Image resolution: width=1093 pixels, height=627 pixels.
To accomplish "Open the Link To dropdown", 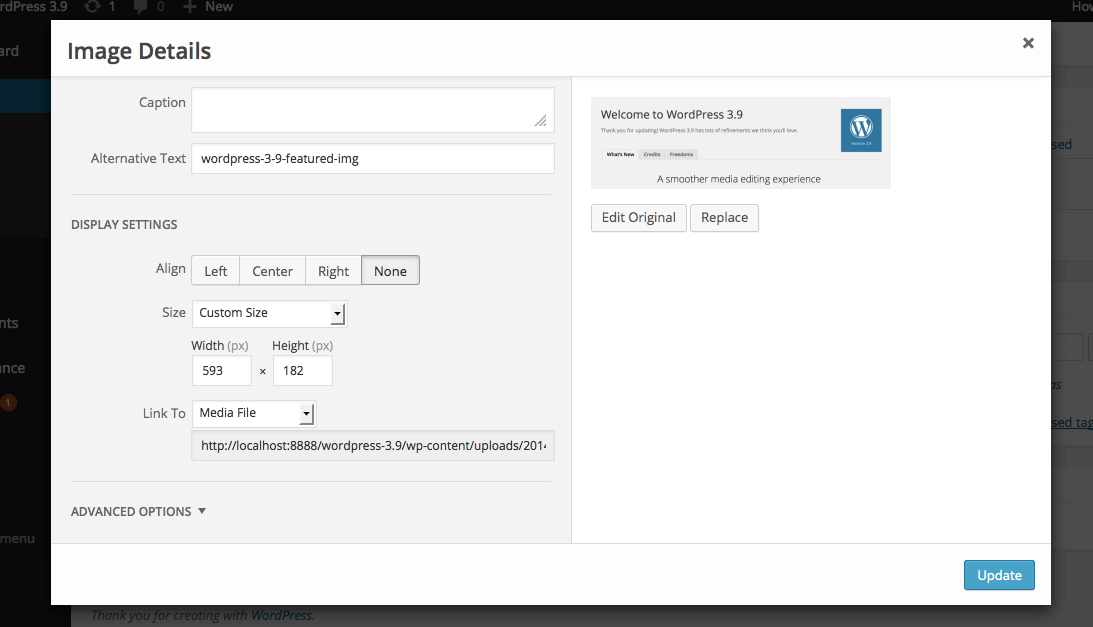I will 254,413.
